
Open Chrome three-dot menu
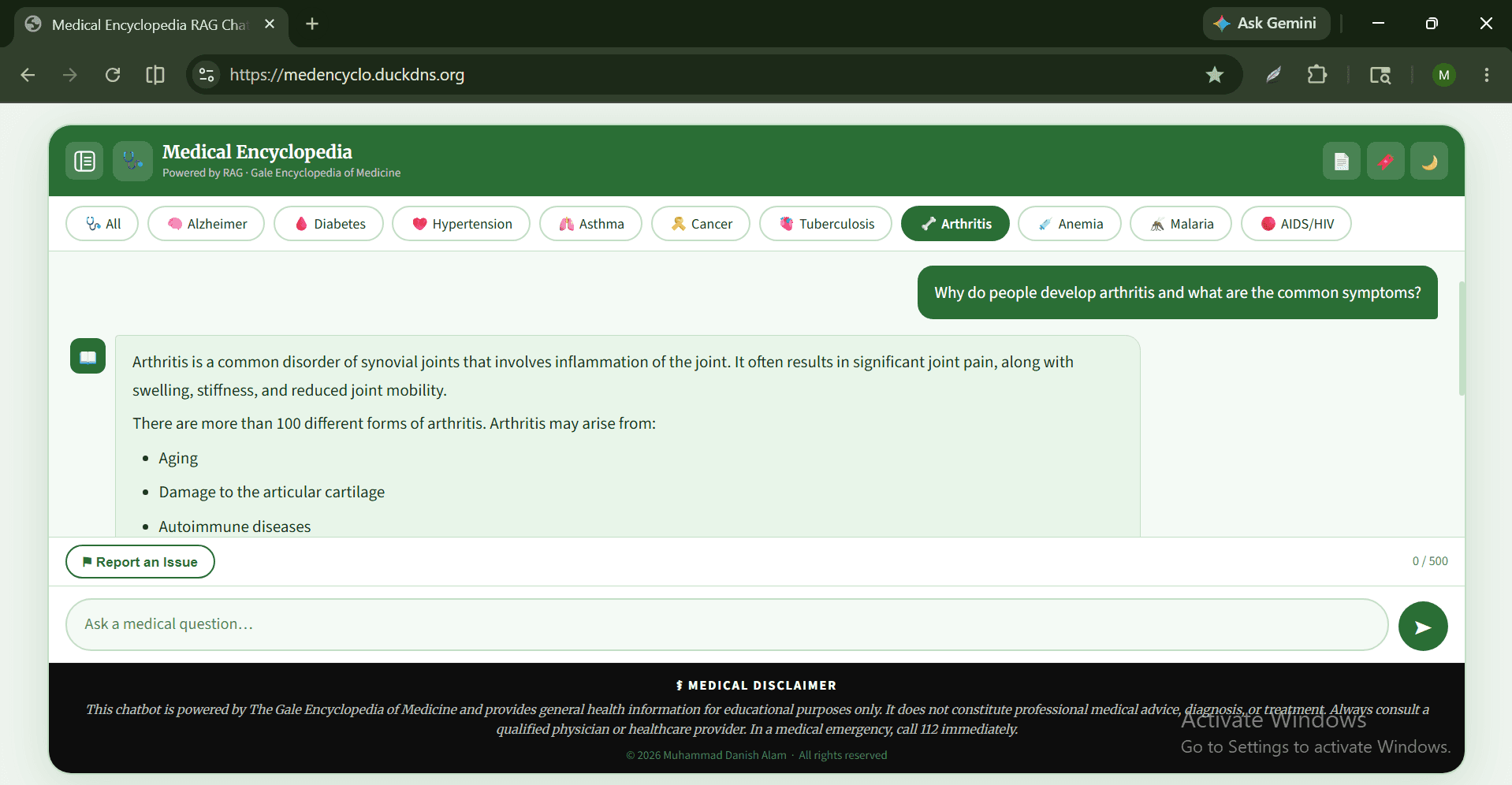pos(1487,75)
